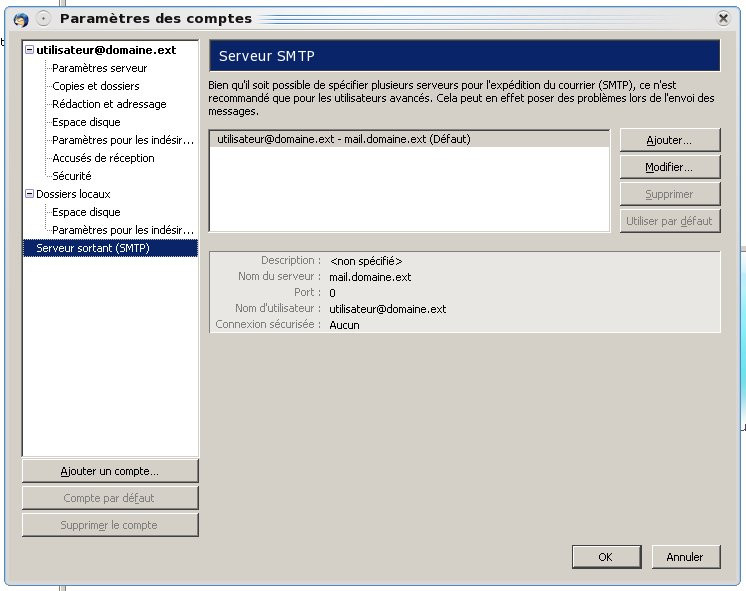Click the round window menu button in title bar
746x591 pixels.
(x=43, y=19)
